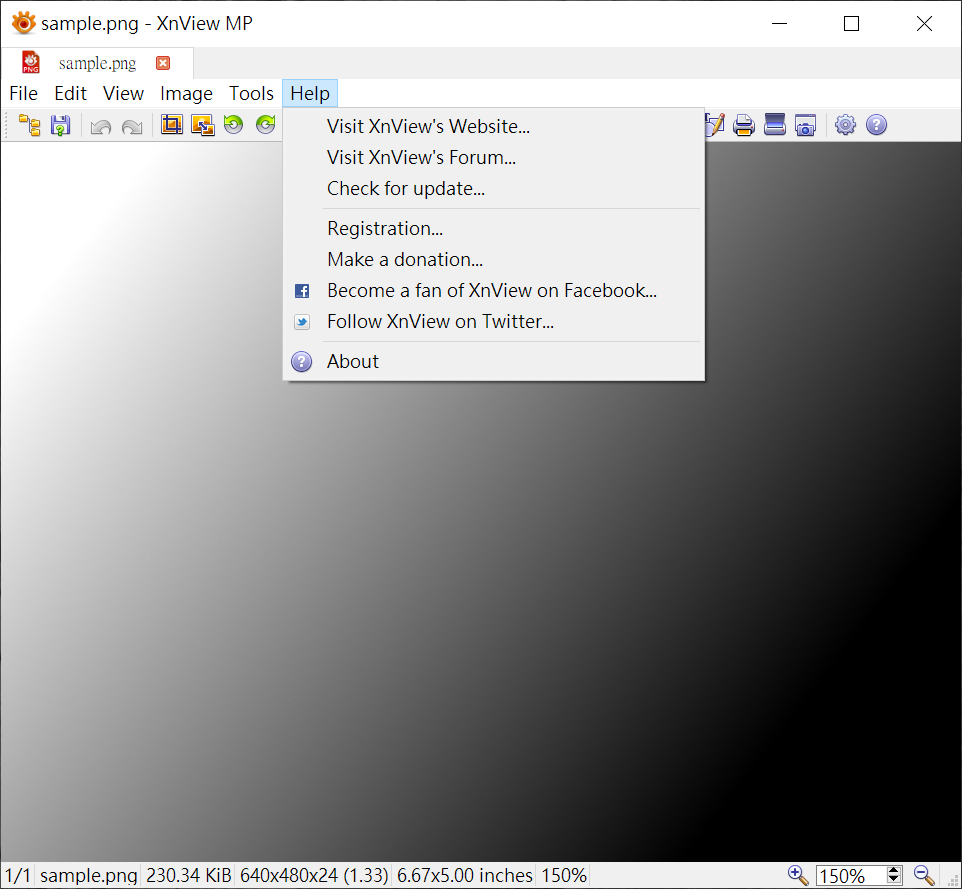Maximize the XnView MP window
This screenshot has height=889, width=962.
point(851,23)
